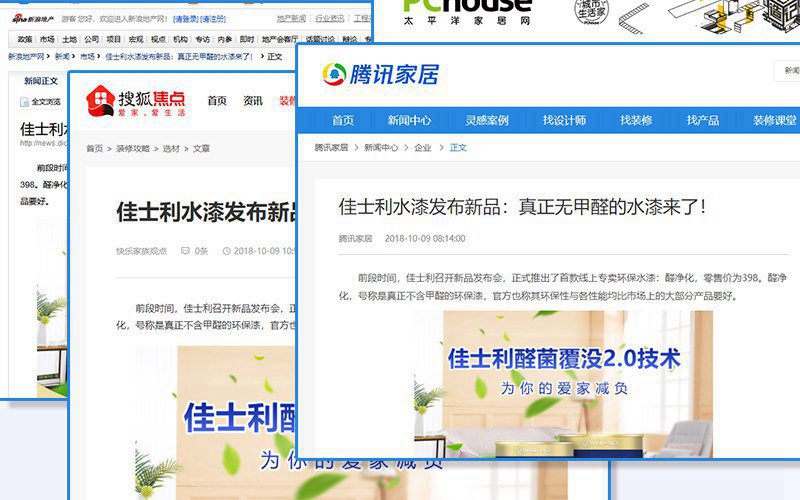Viewport: 800px width, 500px height.
Task: Select 宏观 in Sina navigation bar
Action: click(x=136, y=39)
